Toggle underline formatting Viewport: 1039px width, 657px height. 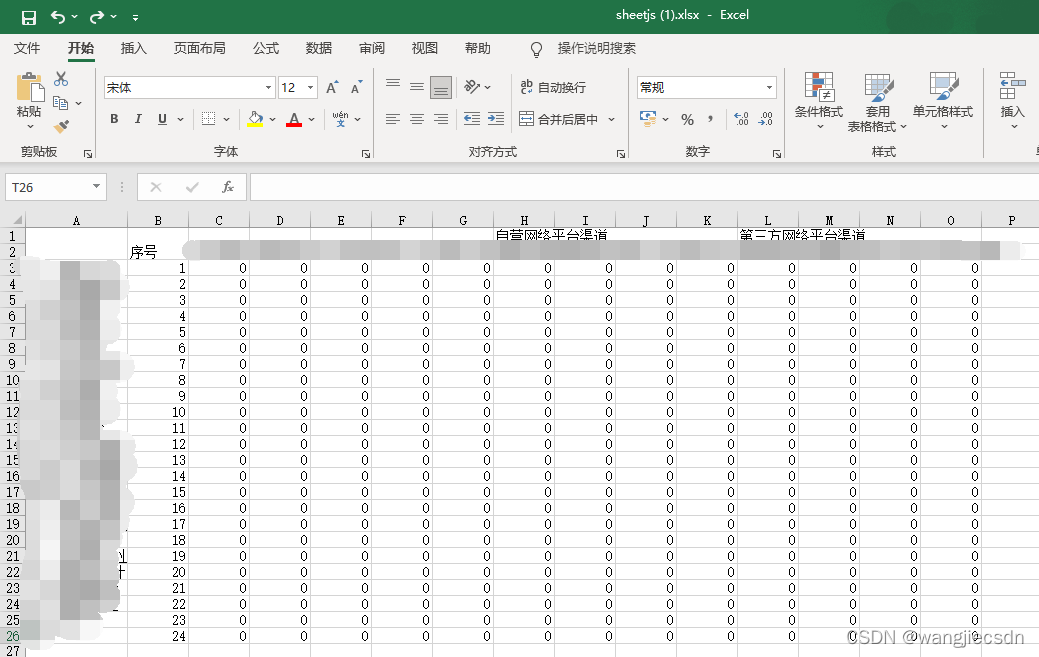point(162,119)
